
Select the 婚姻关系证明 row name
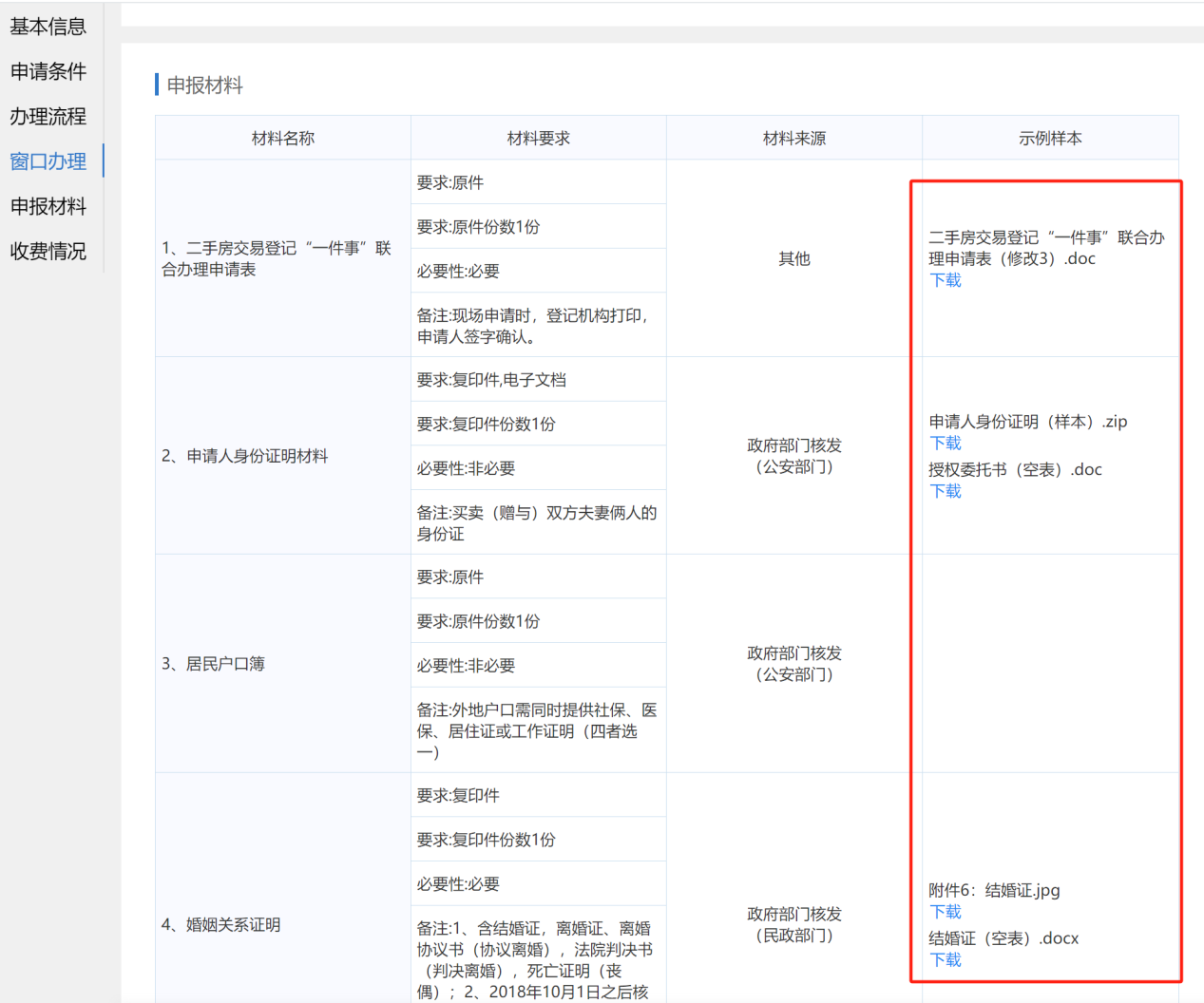point(221,925)
